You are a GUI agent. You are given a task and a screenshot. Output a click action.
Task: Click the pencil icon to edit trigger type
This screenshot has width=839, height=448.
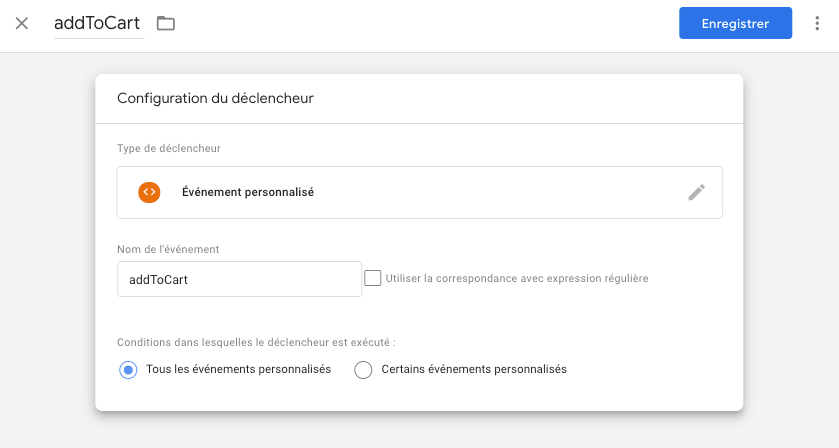pyautogui.click(x=697, y=192)
